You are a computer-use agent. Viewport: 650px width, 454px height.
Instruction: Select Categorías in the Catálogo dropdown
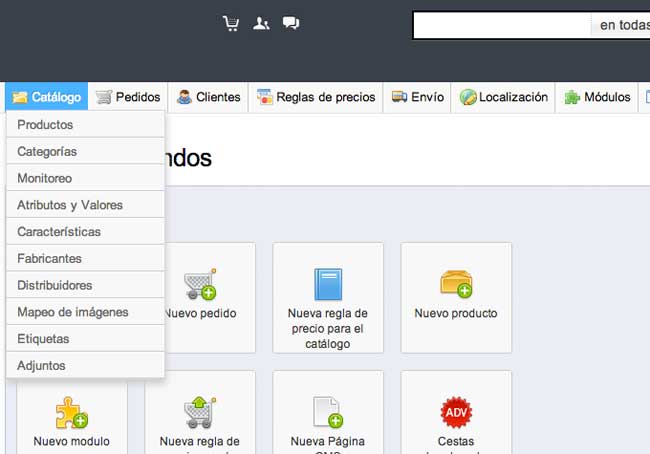(x=85, y=151)
